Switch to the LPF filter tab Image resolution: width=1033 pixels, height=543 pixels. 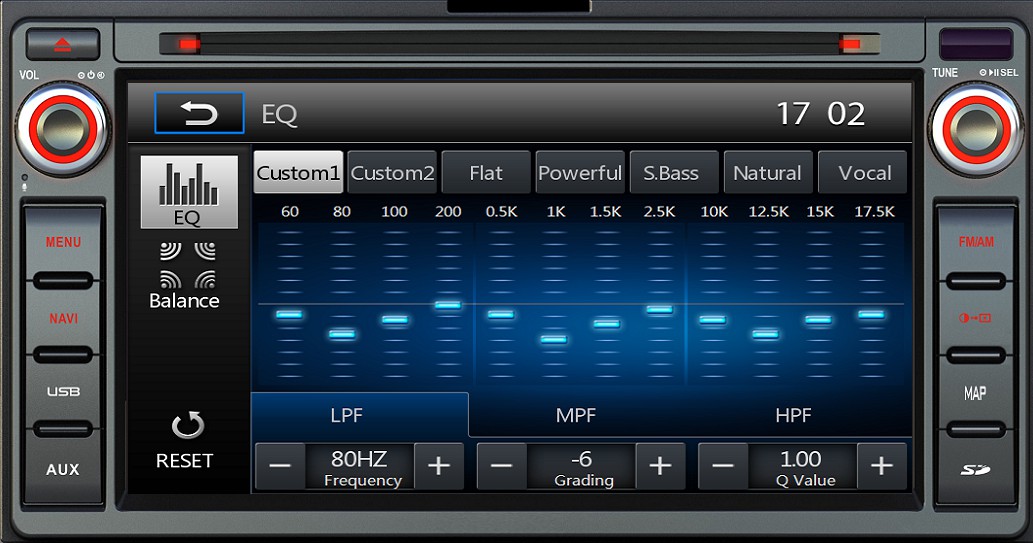pos(360,415)
